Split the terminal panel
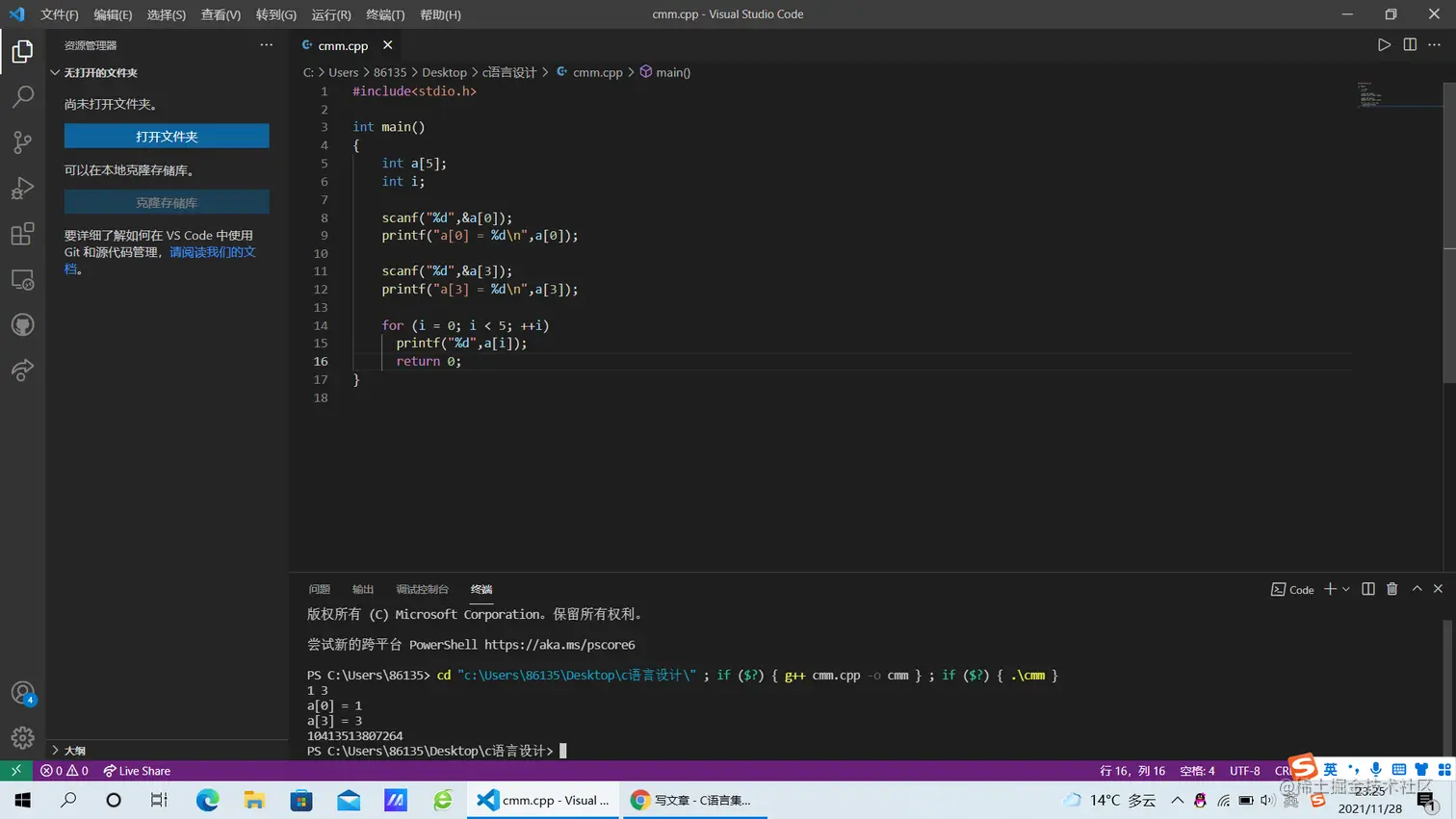The width and height of the screenshot is (1456, 819). [x=1368, y=589]
